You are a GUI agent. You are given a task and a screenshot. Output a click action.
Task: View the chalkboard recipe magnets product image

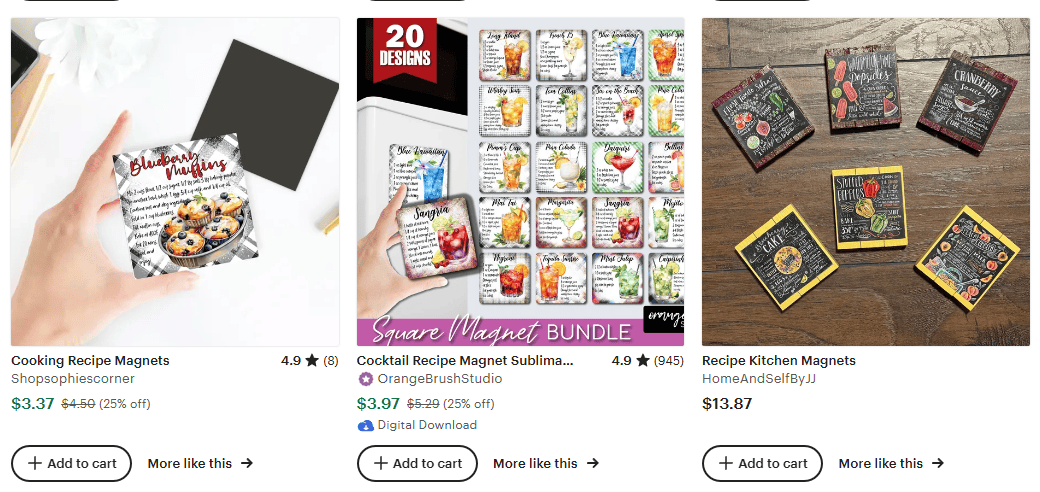(866, 182)
